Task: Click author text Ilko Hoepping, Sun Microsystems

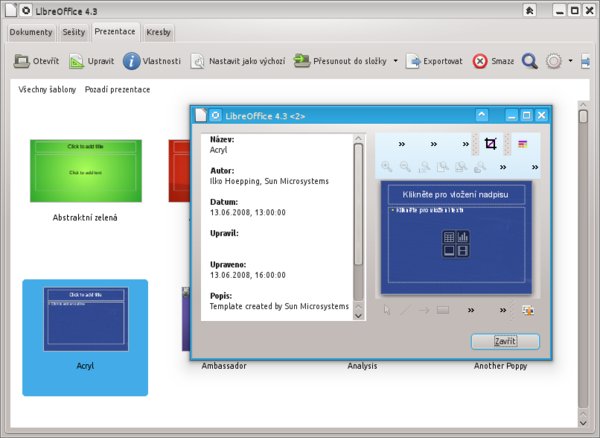Action: [x=269, y=181]
